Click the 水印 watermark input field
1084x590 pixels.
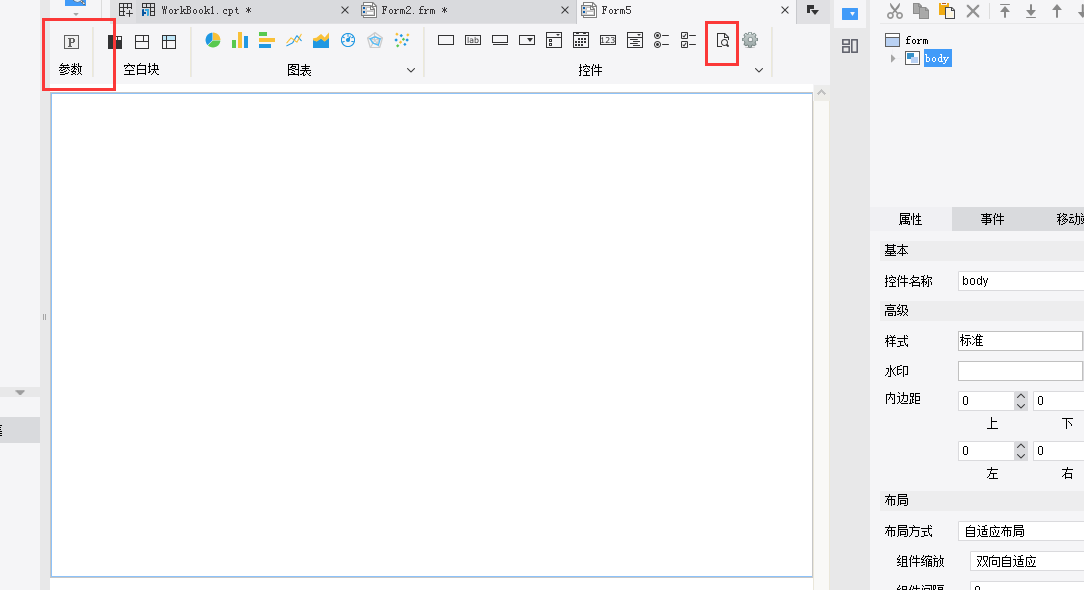(x=1020, y=371)
